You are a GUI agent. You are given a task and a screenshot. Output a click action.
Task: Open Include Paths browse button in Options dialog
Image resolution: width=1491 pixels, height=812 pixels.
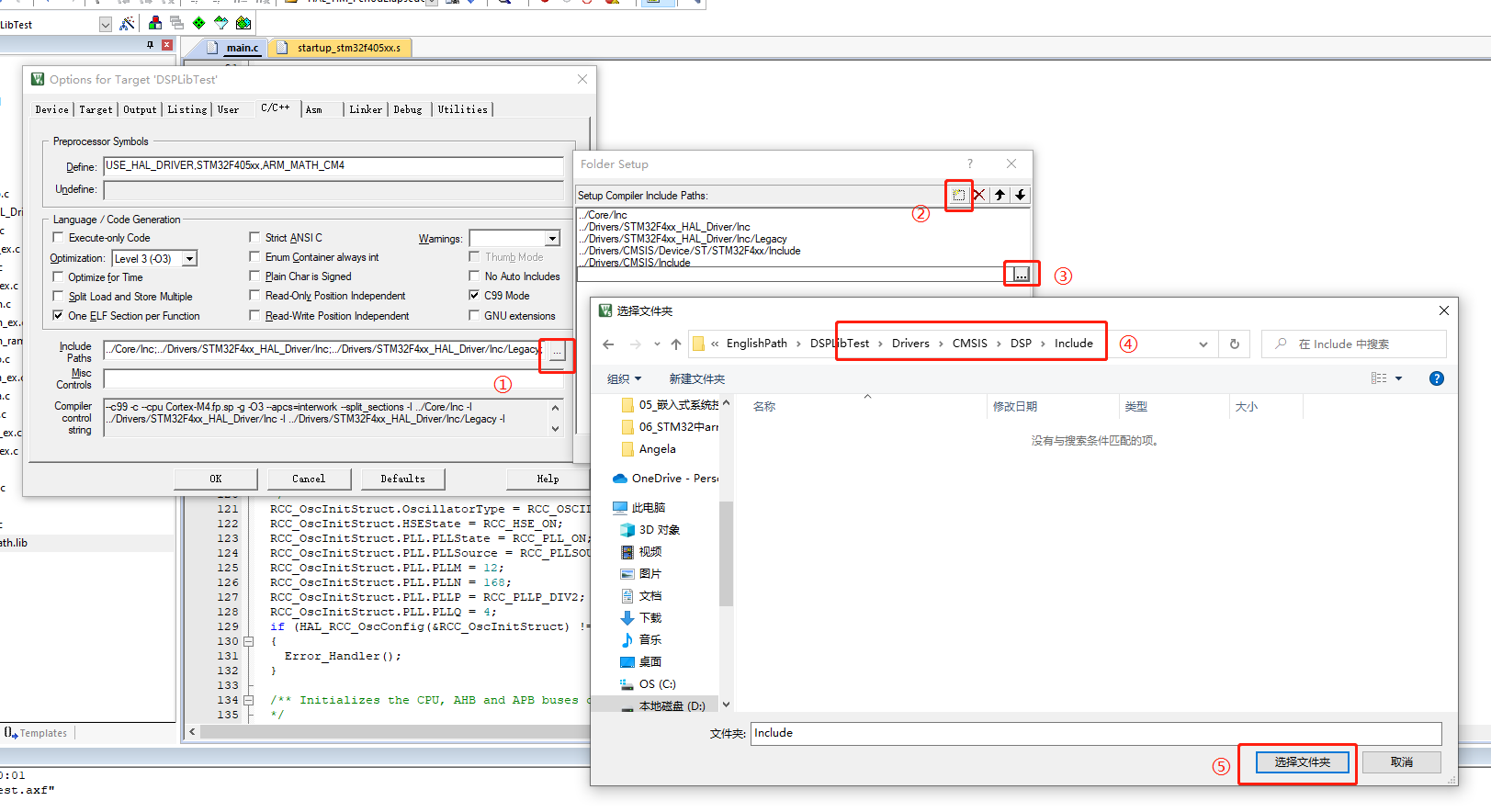tap(557, 354)
